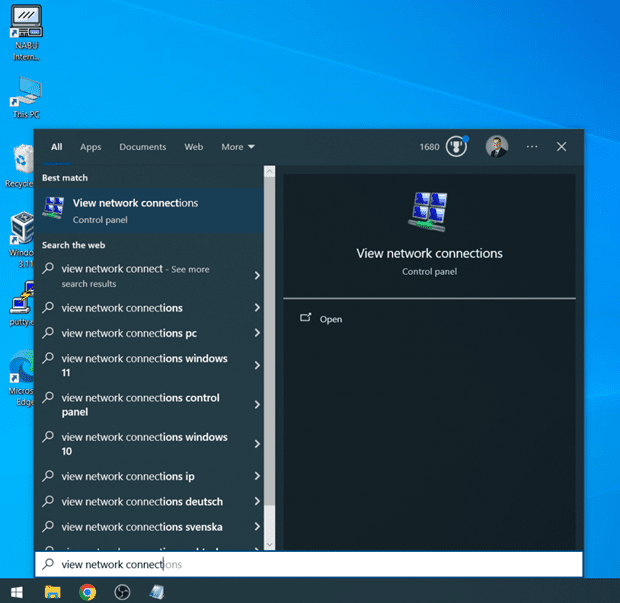Expand 'view network connections svenska' chevron
620x603 pixels.
pos(257,526)
